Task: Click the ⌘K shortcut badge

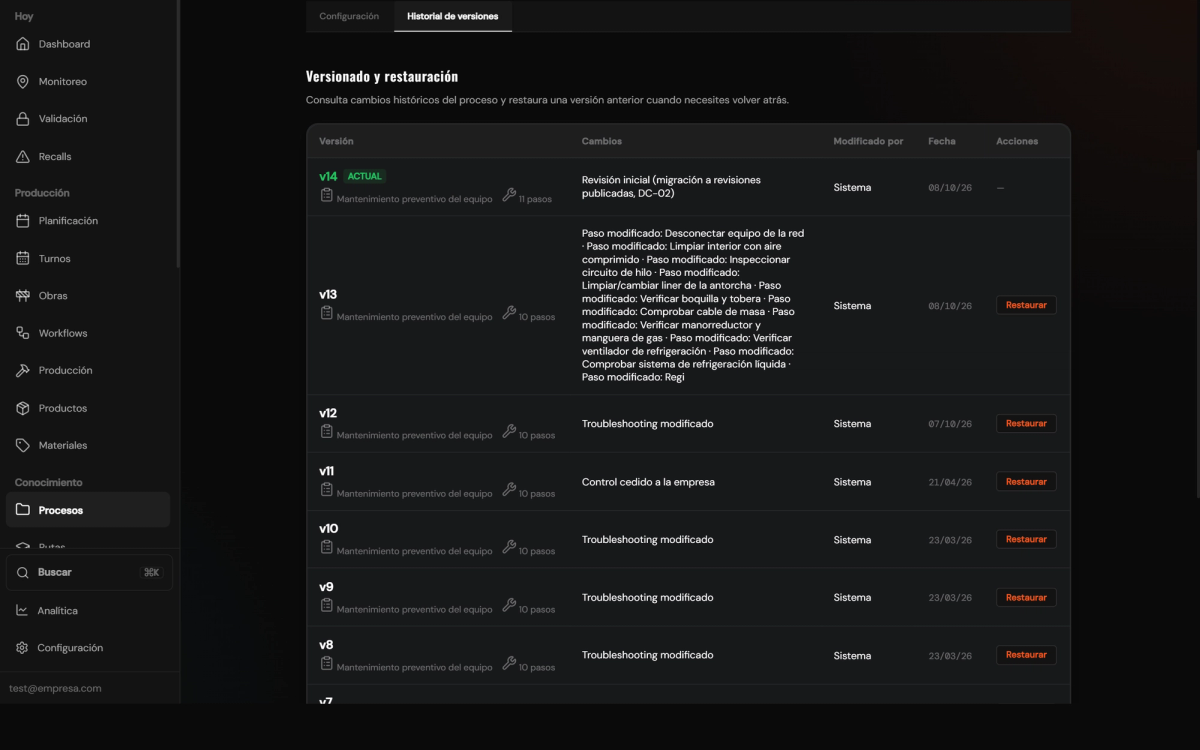Action: point(152,573)
